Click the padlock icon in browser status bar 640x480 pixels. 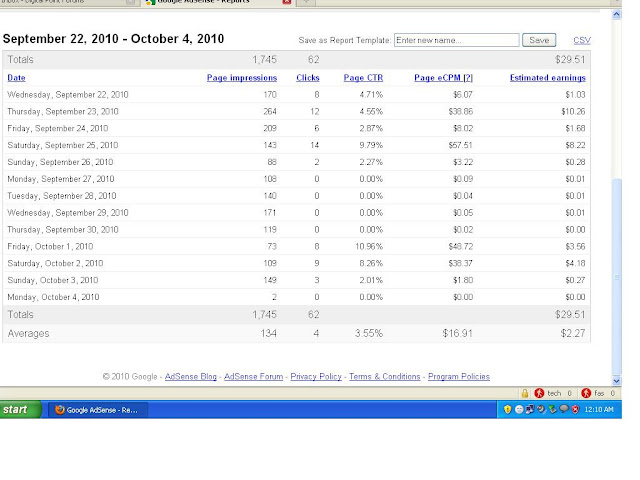pos(525,393)
